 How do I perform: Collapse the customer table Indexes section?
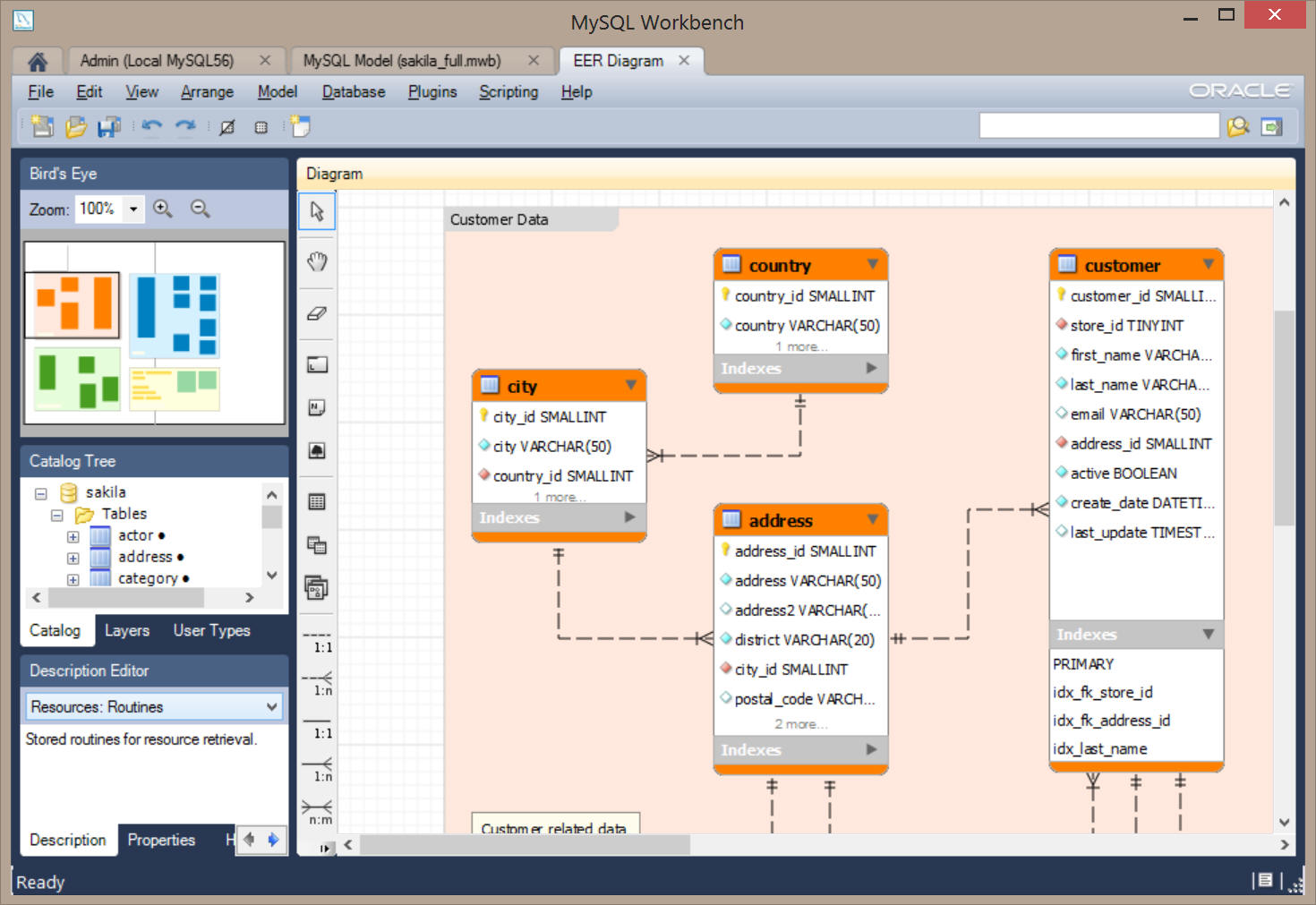[x=1209, y=634]
